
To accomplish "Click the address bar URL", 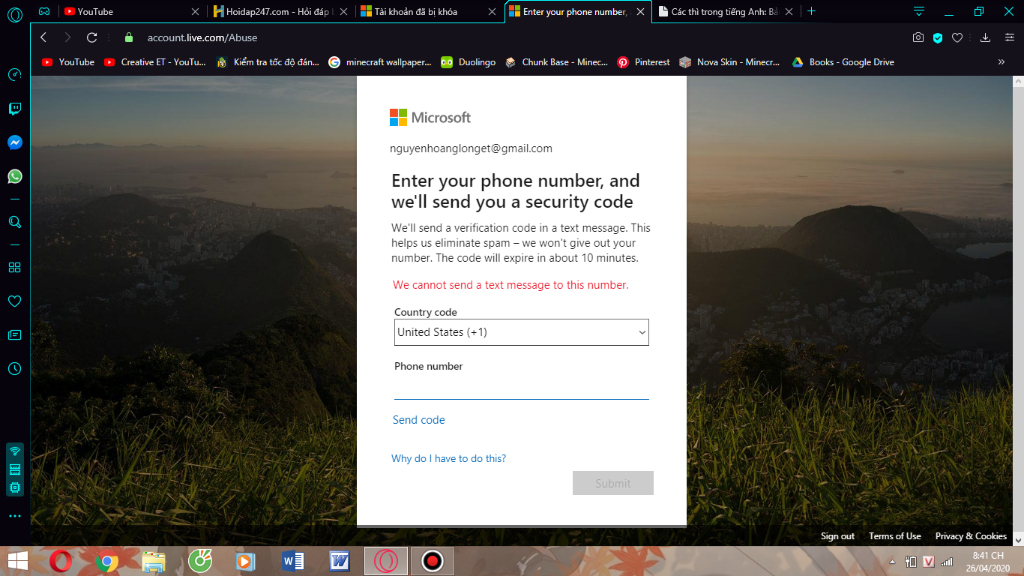I will click(202, 38).
